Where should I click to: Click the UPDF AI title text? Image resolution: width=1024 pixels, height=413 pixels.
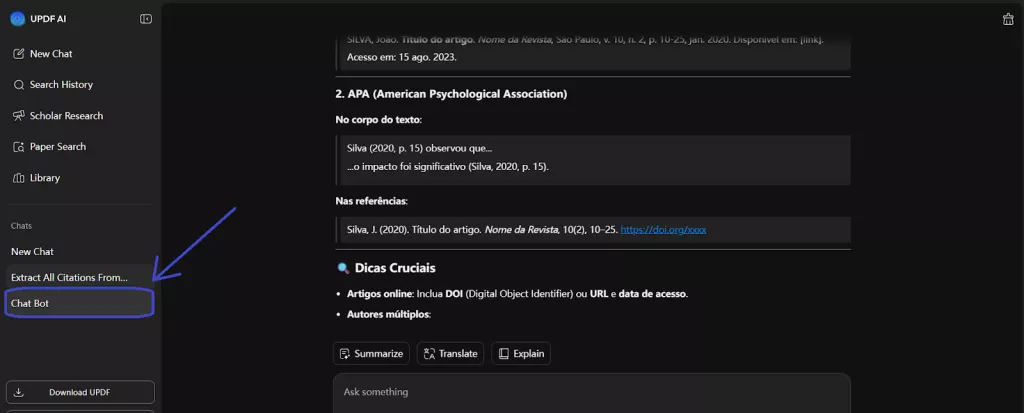(48, 19)
